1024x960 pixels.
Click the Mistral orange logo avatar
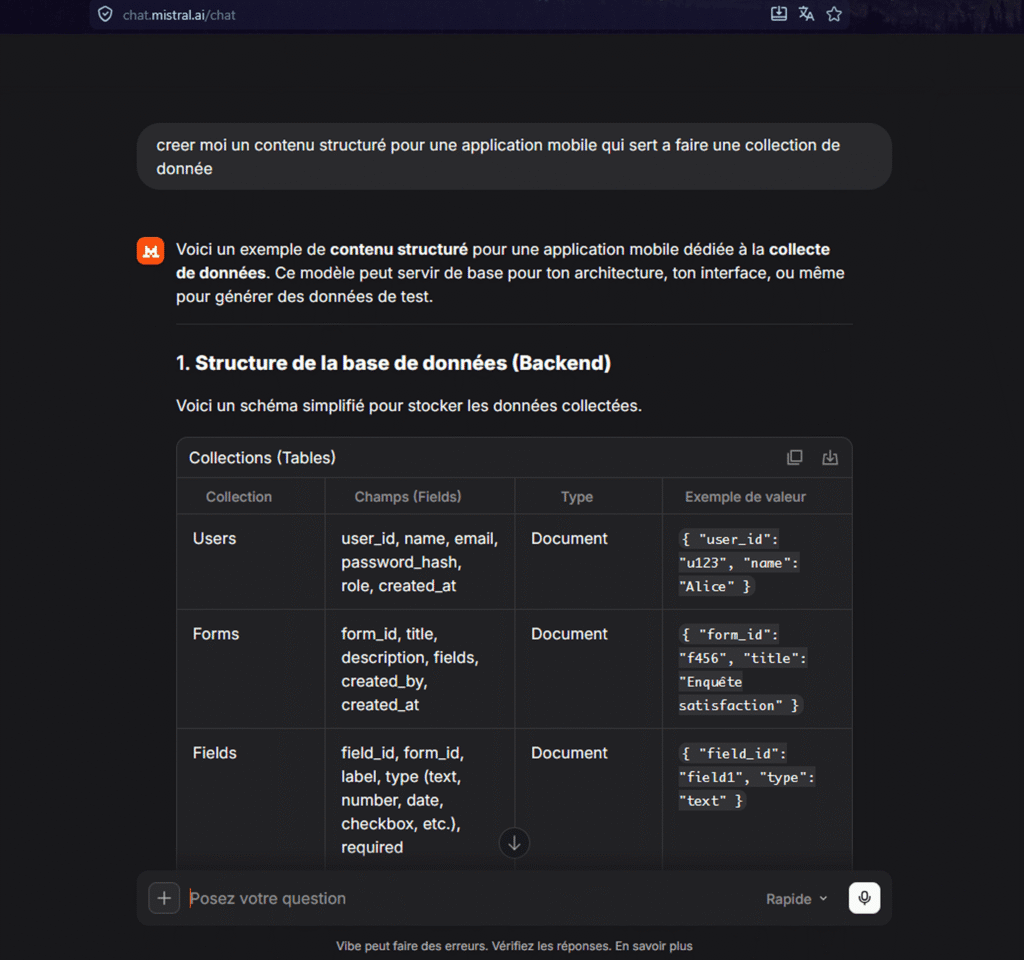pyautogui.click(x=150, y=251)
